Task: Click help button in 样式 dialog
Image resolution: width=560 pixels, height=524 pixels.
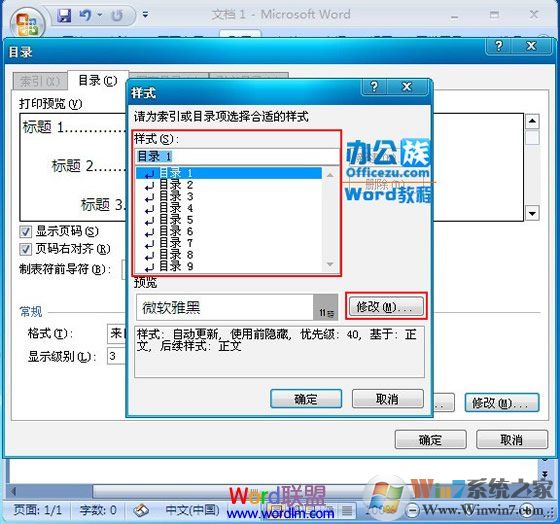Action: (374, 87)
